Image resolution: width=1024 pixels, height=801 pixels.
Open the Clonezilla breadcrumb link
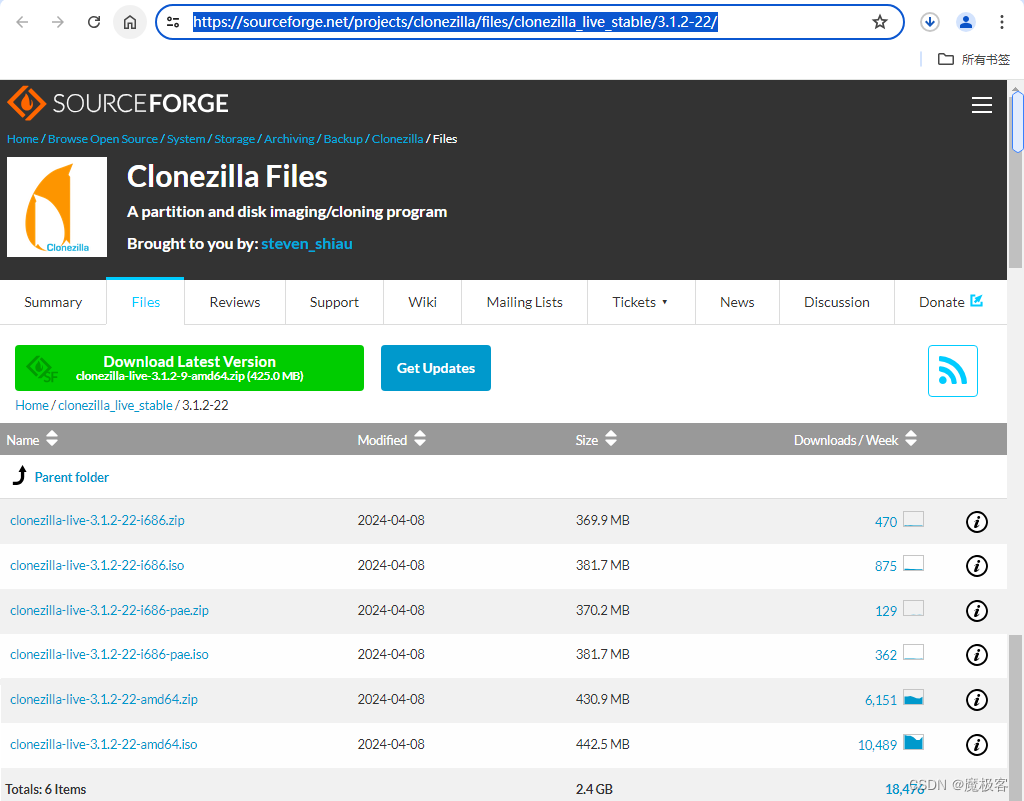tap(398, 139)
